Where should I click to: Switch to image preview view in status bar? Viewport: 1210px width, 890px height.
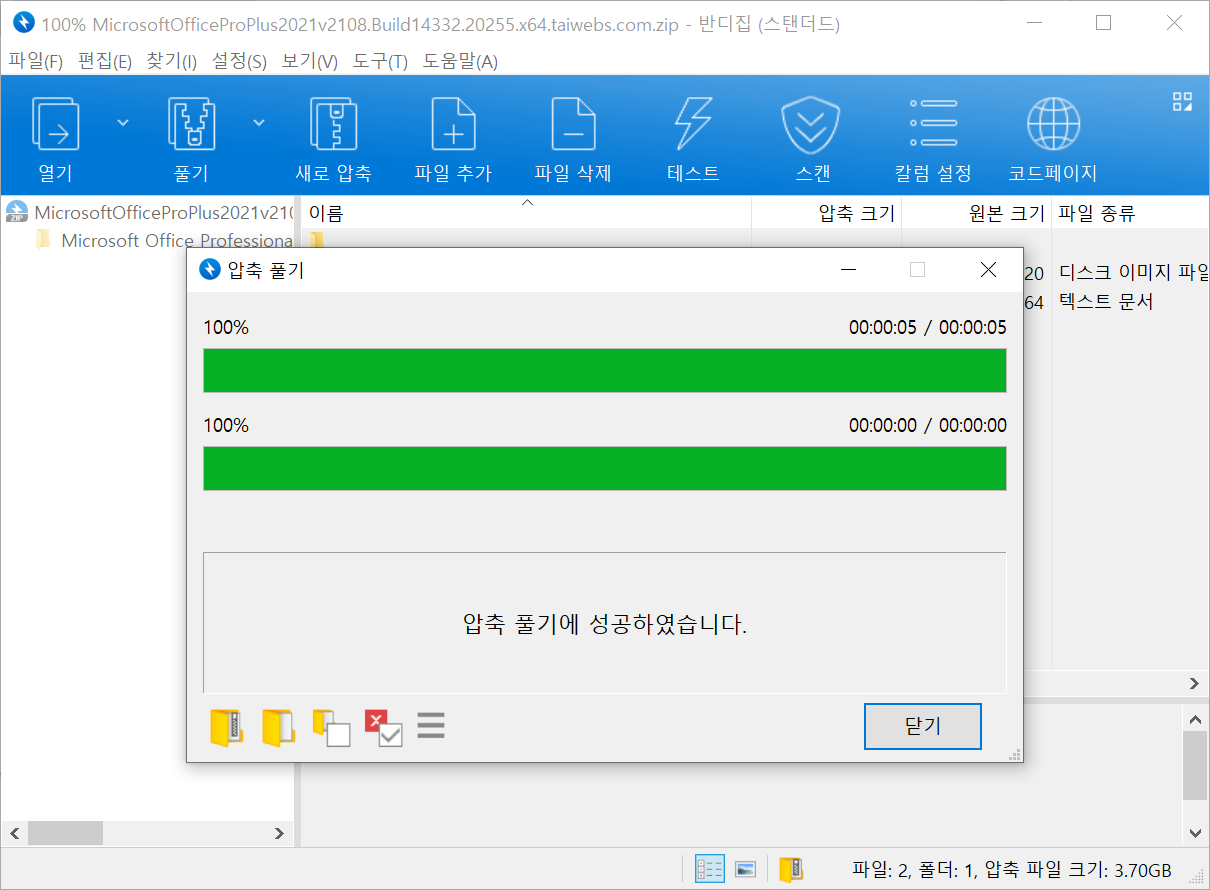pyautogui.click(x=745, y=869)
